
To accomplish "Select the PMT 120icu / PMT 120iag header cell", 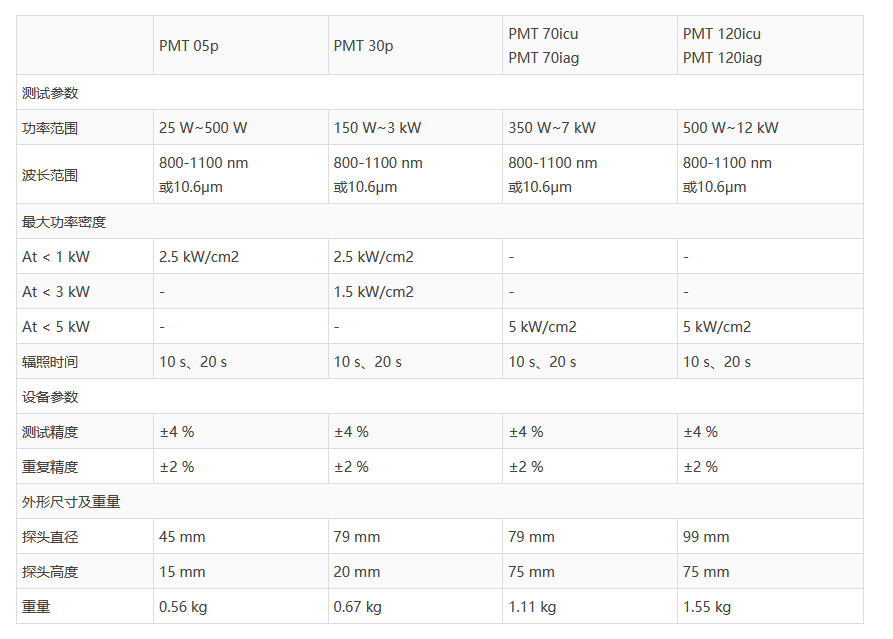I will [x=722, y=46].
